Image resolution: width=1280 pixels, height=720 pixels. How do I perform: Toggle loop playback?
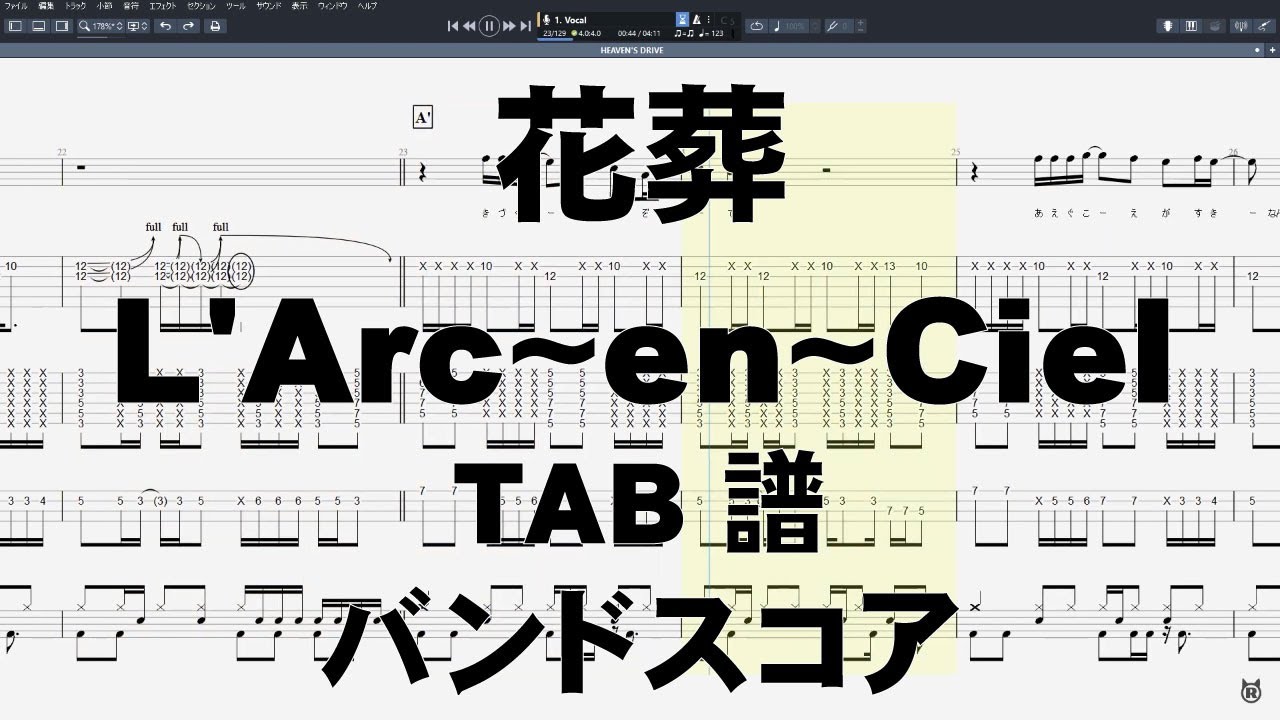click(756, 26)
